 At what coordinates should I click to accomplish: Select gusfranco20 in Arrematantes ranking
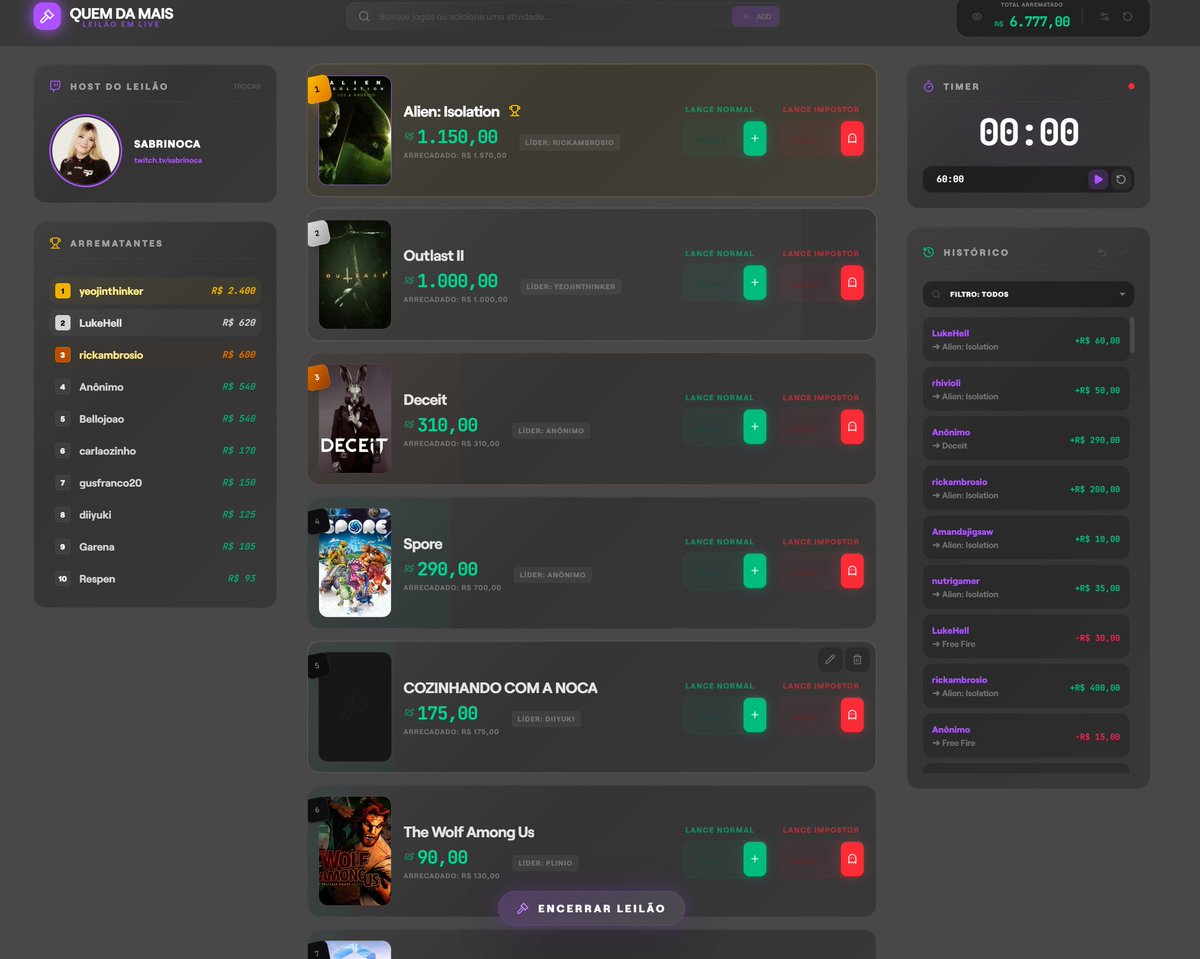click(155, 483)
